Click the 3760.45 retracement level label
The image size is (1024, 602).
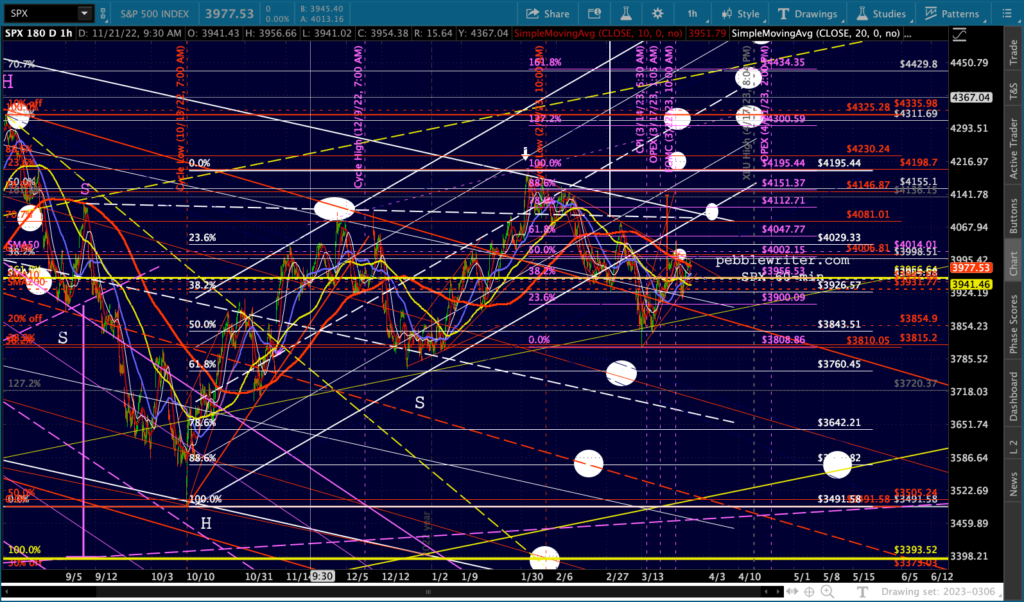click(839, 364)
